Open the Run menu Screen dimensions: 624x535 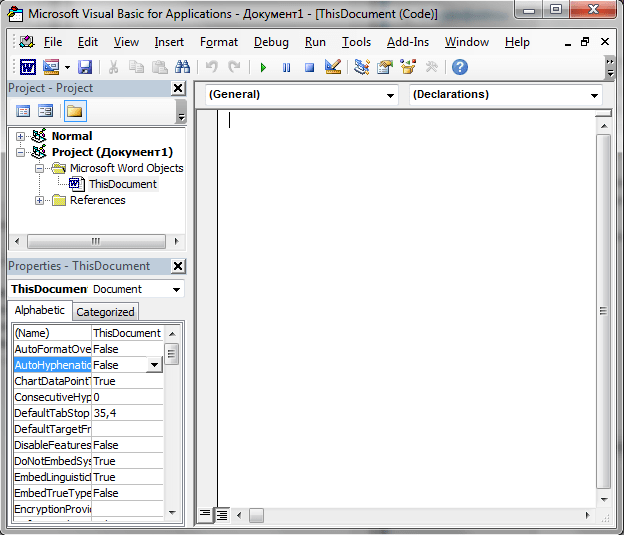(315, 42)
